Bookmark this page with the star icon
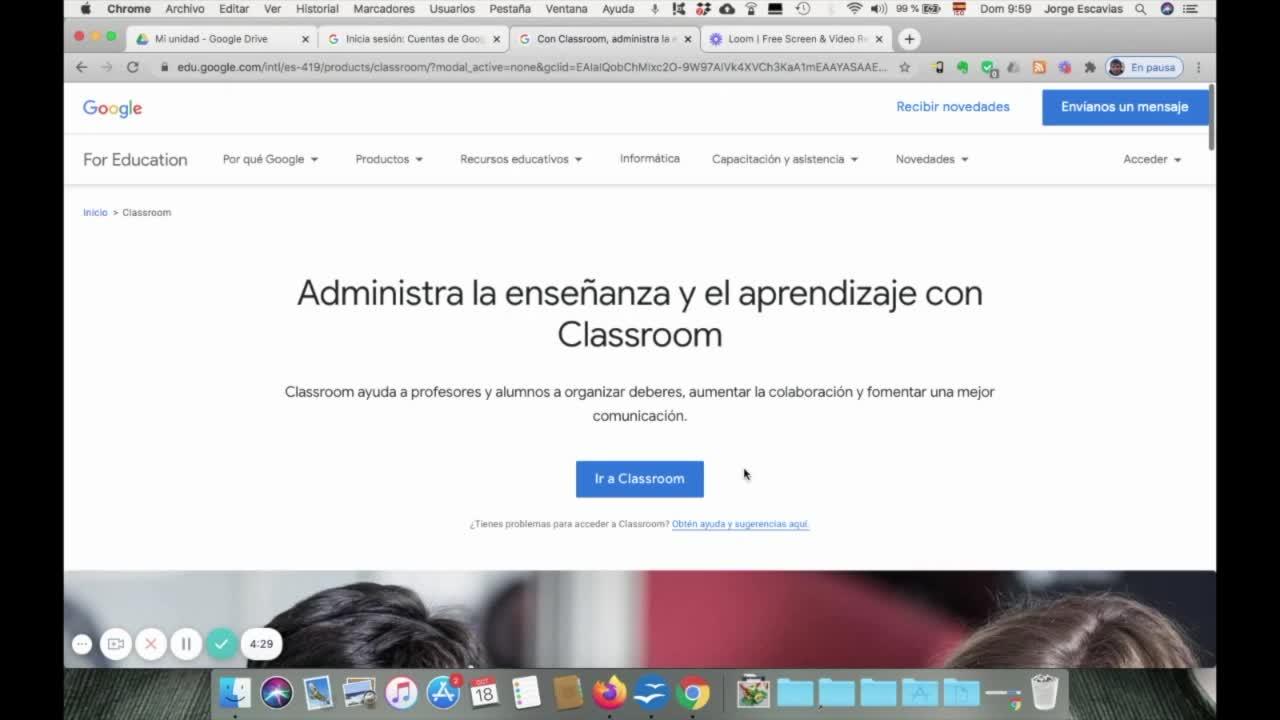 905,67
